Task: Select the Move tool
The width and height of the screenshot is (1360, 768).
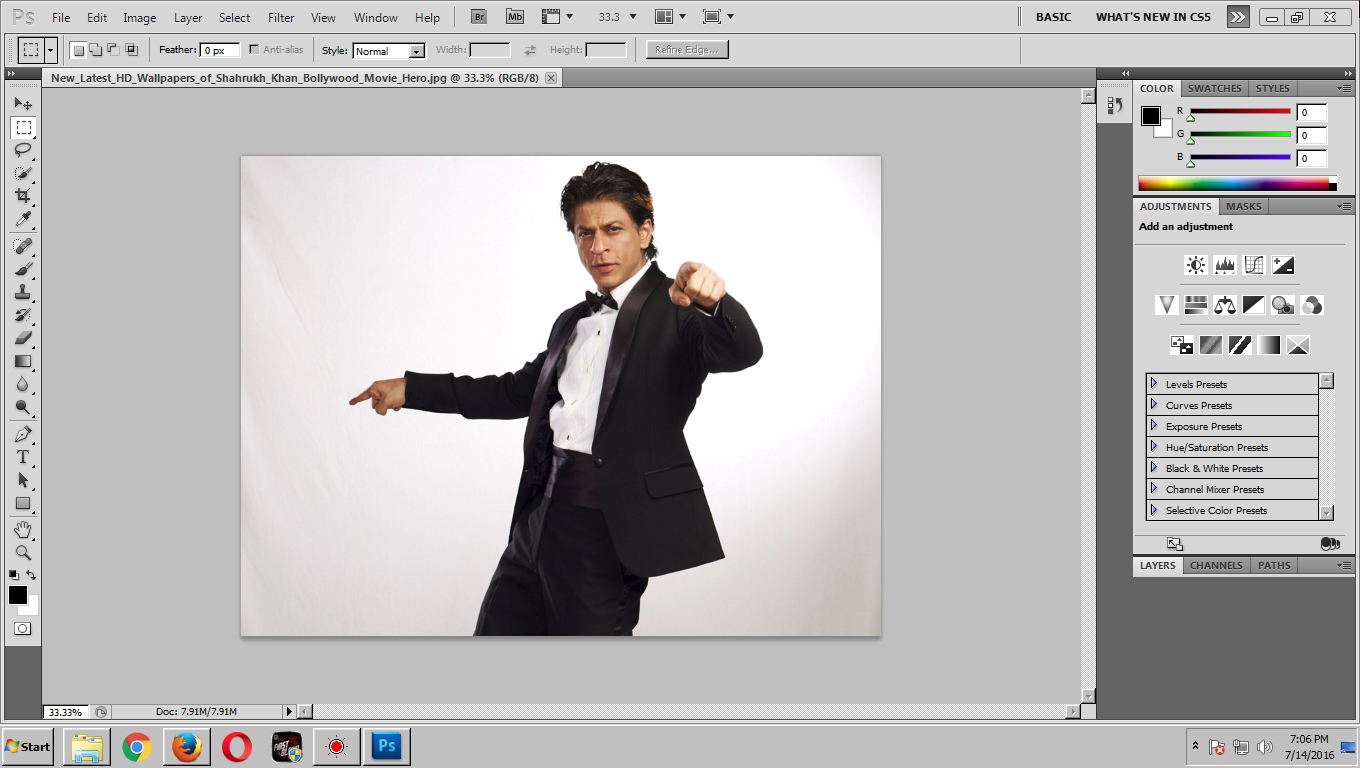Action: click(22, 103)
